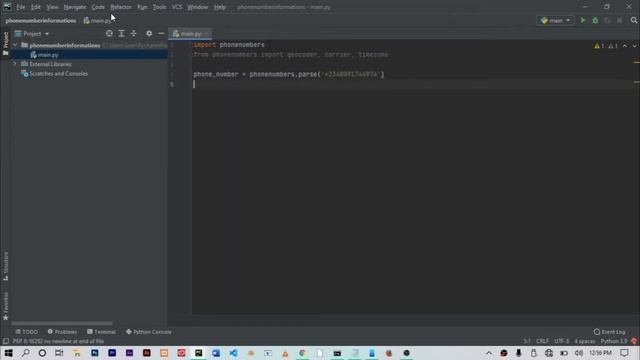Open the Python Console tool window
640x360 pixels.
[x=149, y=332]
